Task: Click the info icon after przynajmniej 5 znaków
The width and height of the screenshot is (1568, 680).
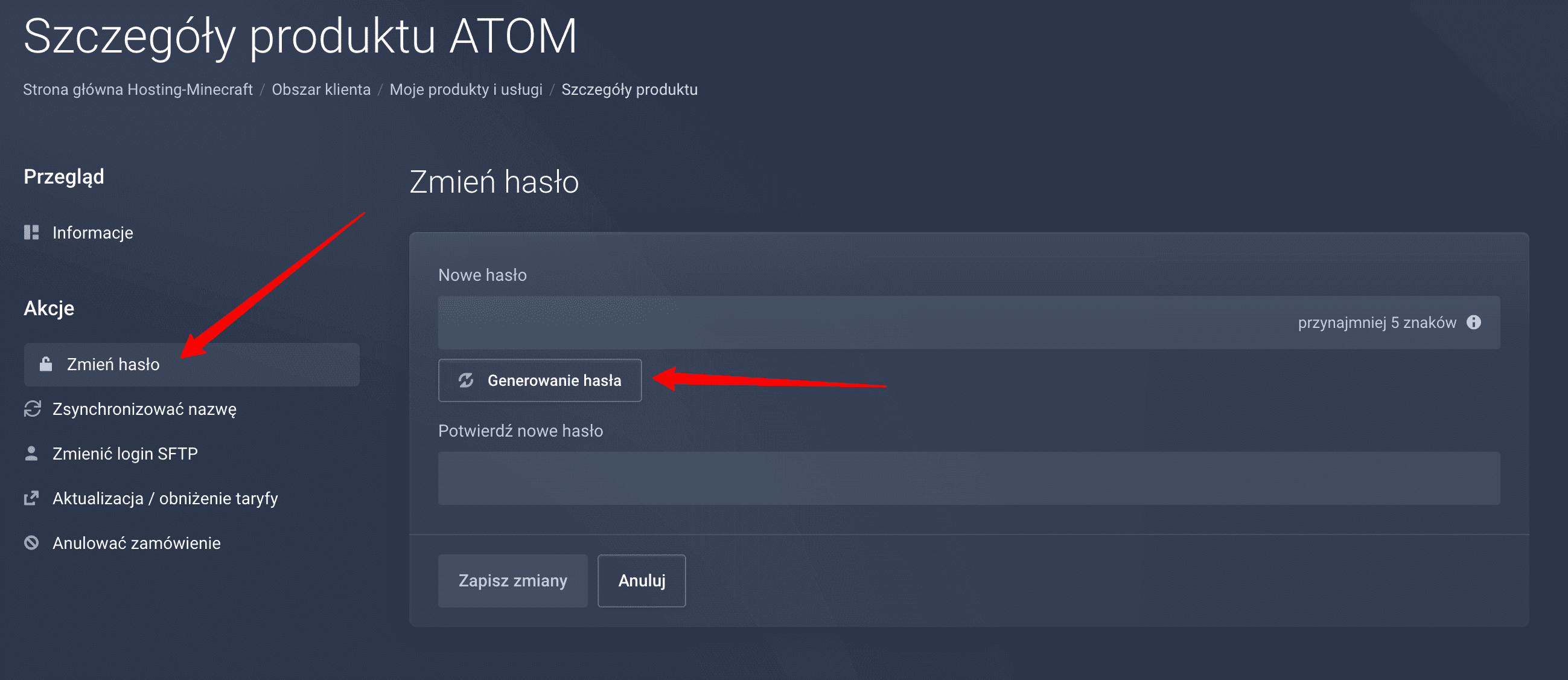Action: tap(1474, 322)
